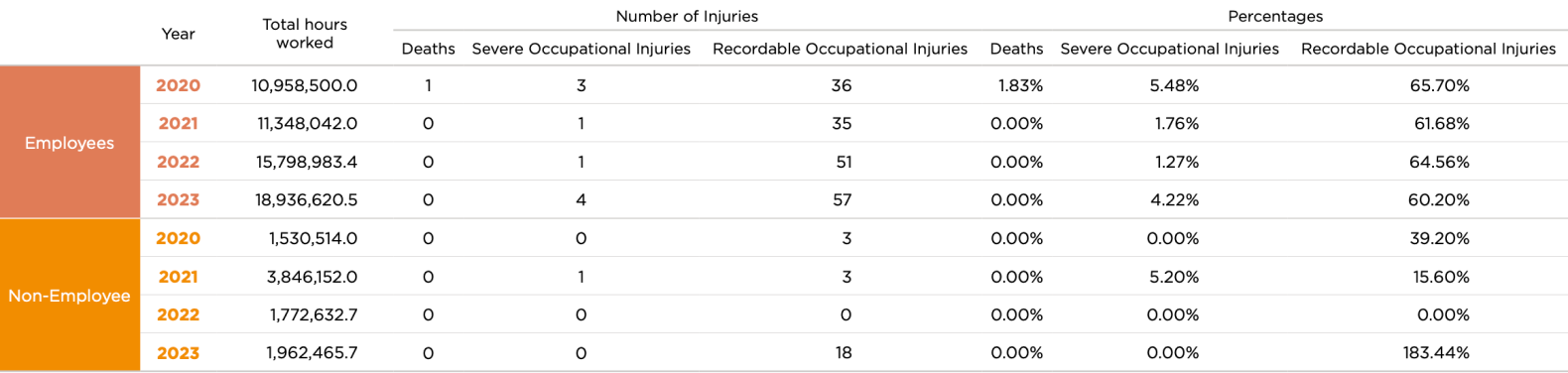Image resolution: width=1568 pixels, height=373 pixels.
Task: Click the 1,962,465.7 hours value
Action: [x=312, y=353]
